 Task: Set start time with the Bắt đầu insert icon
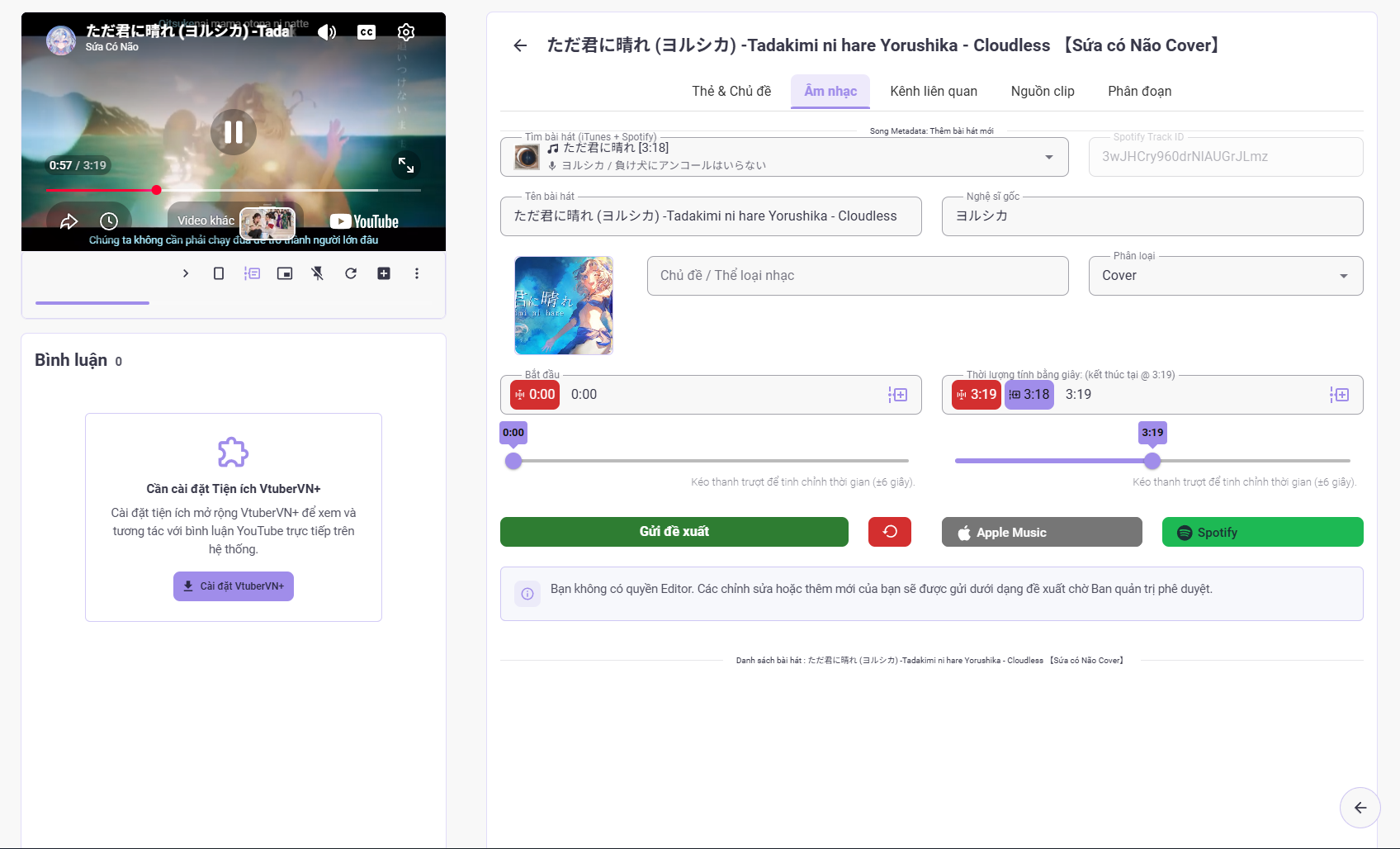coord(898,395)
